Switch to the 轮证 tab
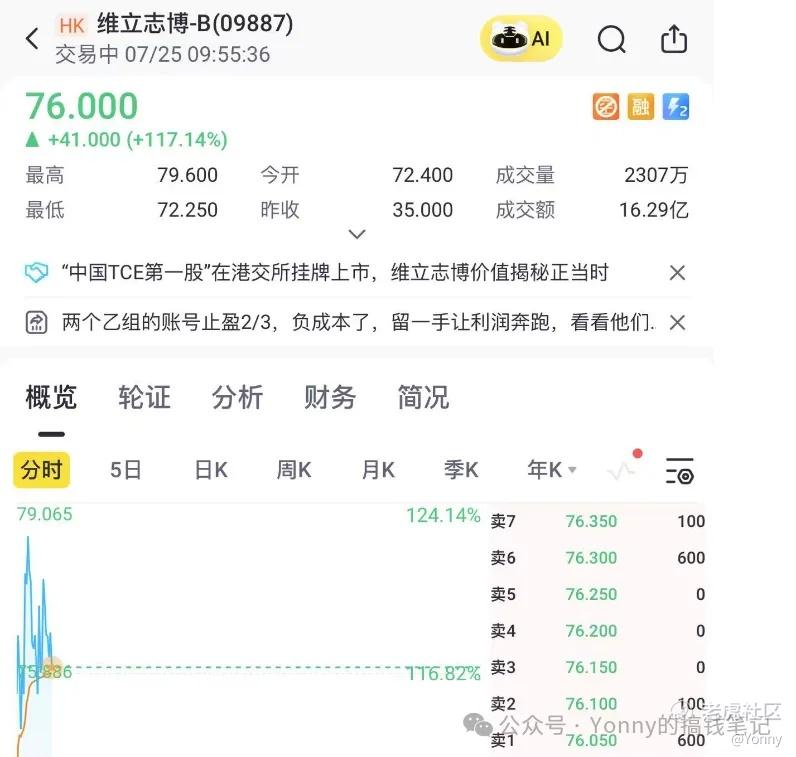 coord(144,397)
